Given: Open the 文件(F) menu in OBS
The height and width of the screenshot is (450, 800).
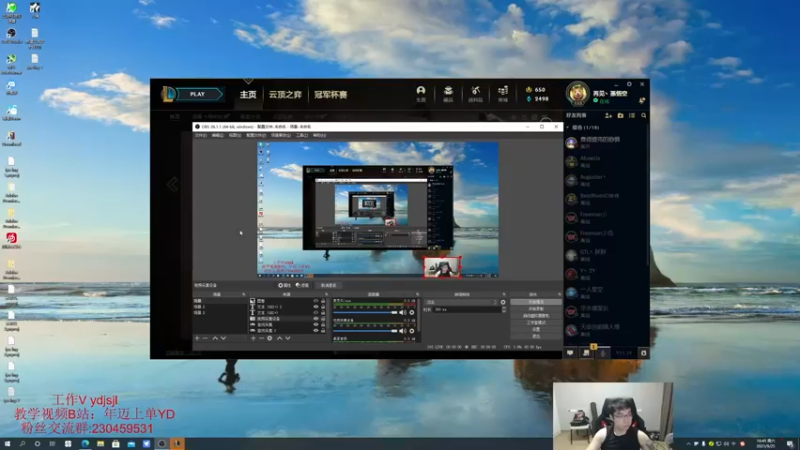Looking at the screenshot, I should (x=201, y=135).
